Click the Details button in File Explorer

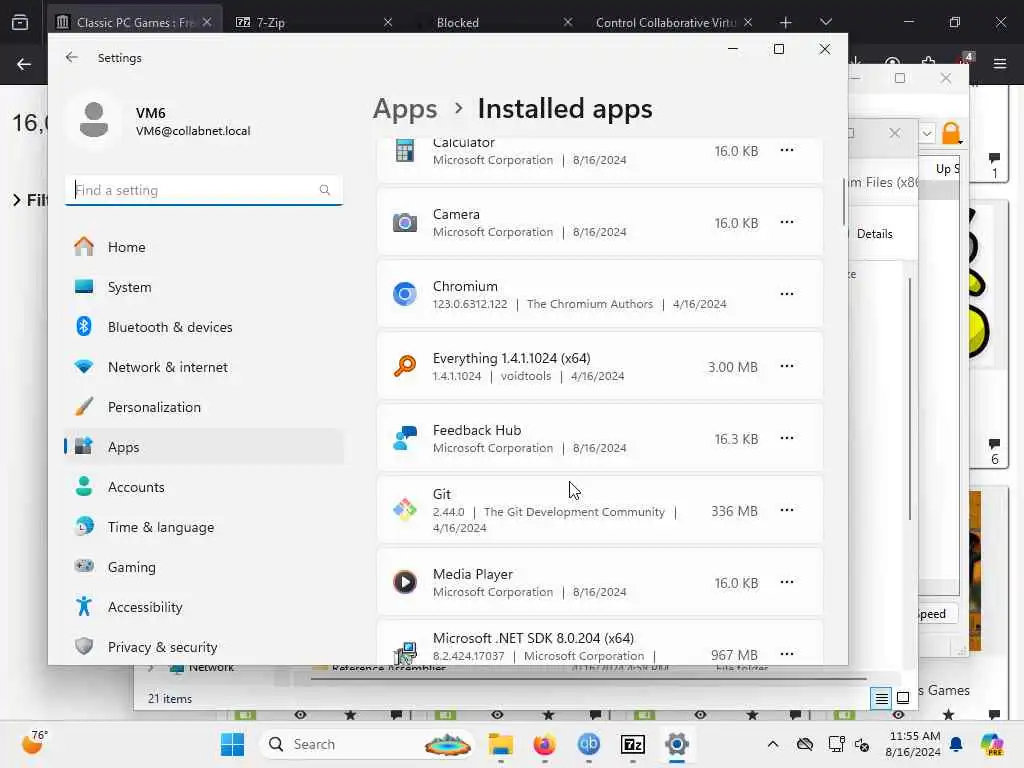pos(874,234)
